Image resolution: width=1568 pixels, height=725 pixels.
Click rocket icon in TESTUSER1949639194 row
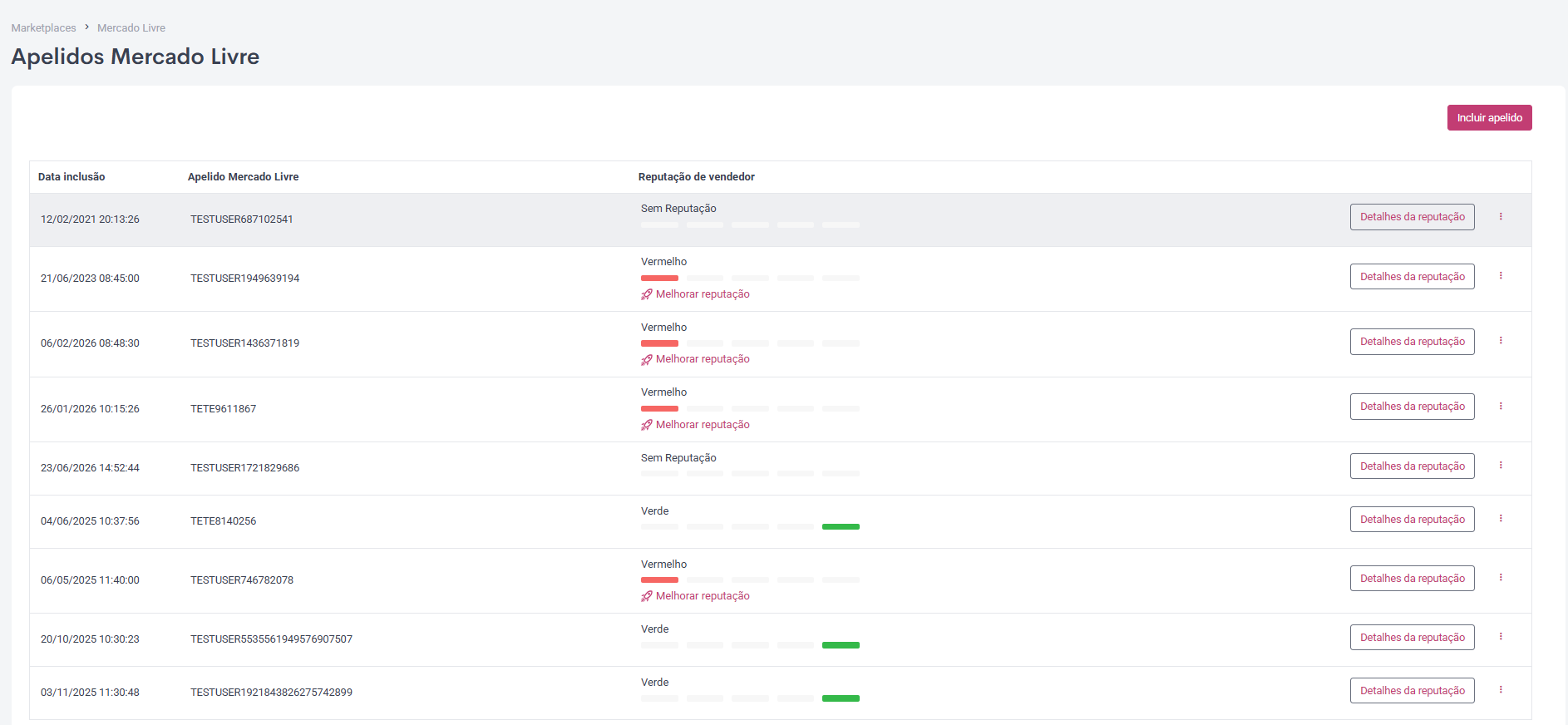tap(647, 294)
